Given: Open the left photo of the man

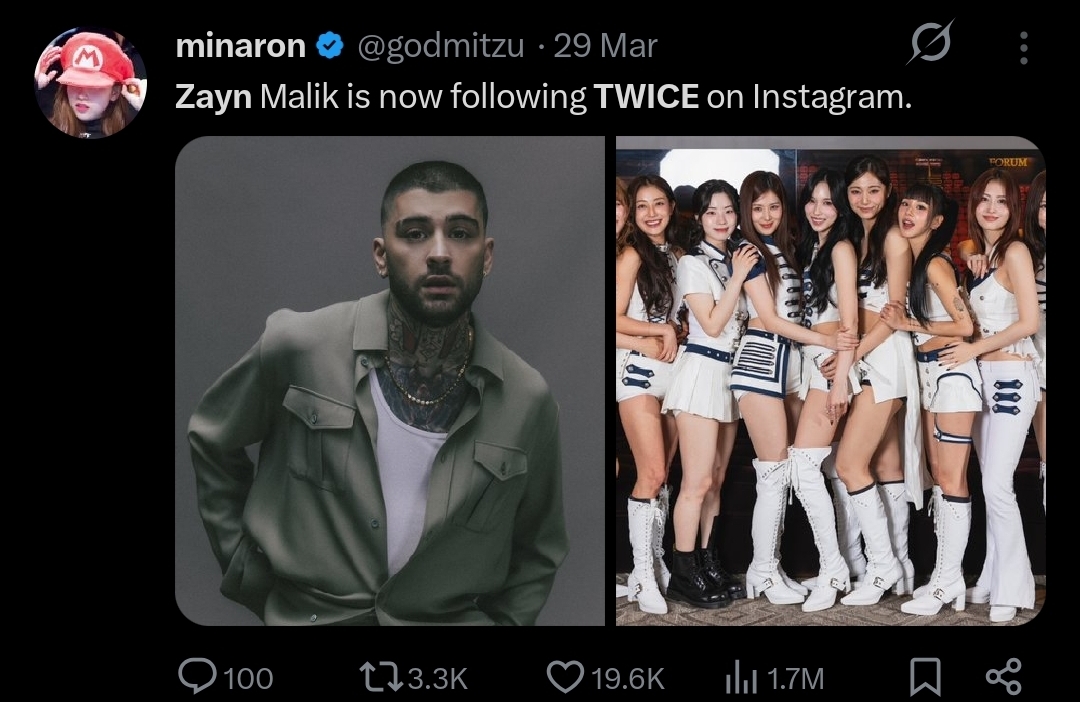Looking at the screenshot, I should (390, 380).
